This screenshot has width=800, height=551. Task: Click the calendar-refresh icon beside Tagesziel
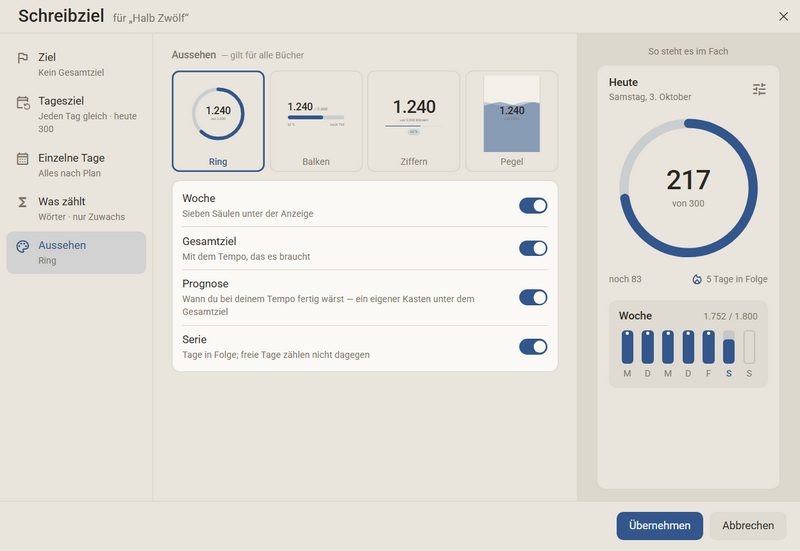pos(23,103)
